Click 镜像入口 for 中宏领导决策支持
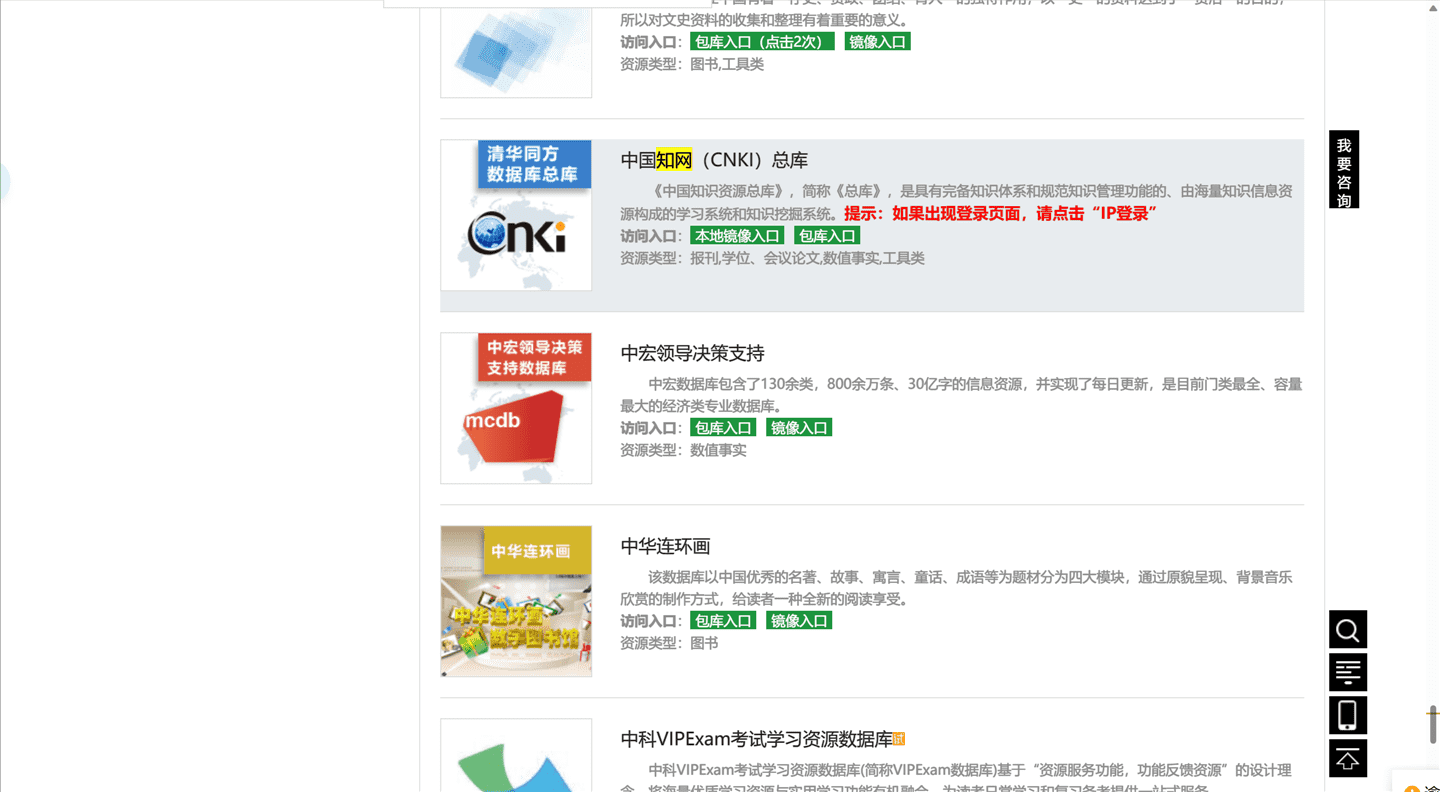1440x792 pixels. 799,428
